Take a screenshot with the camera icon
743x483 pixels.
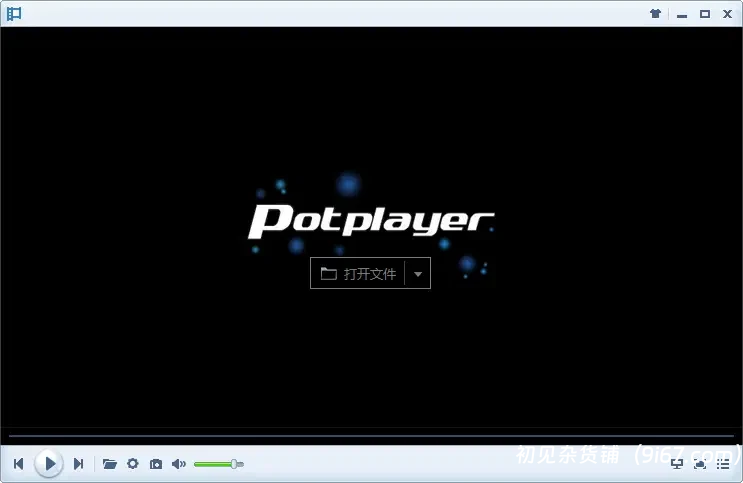pyautogui.click(x=156, y=464)
